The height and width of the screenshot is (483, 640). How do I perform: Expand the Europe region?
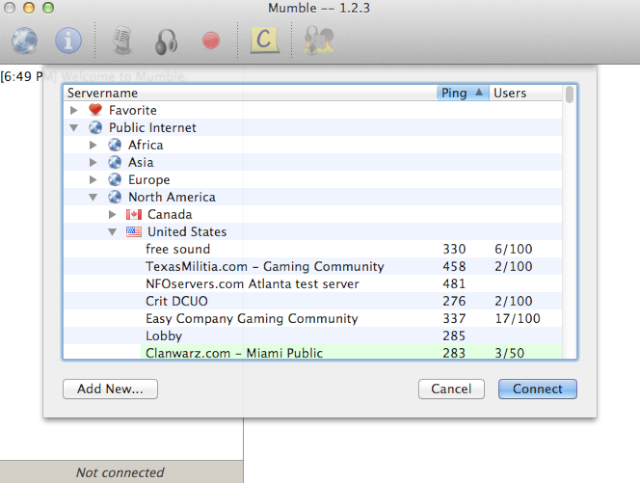pos(93,180)
